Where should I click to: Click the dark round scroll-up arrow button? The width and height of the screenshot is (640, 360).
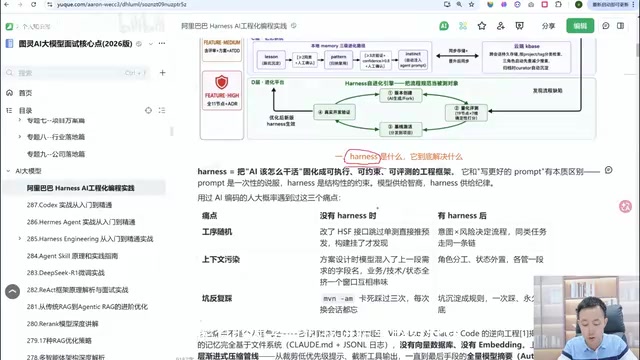pyautogui.click(x=12, y=291)
